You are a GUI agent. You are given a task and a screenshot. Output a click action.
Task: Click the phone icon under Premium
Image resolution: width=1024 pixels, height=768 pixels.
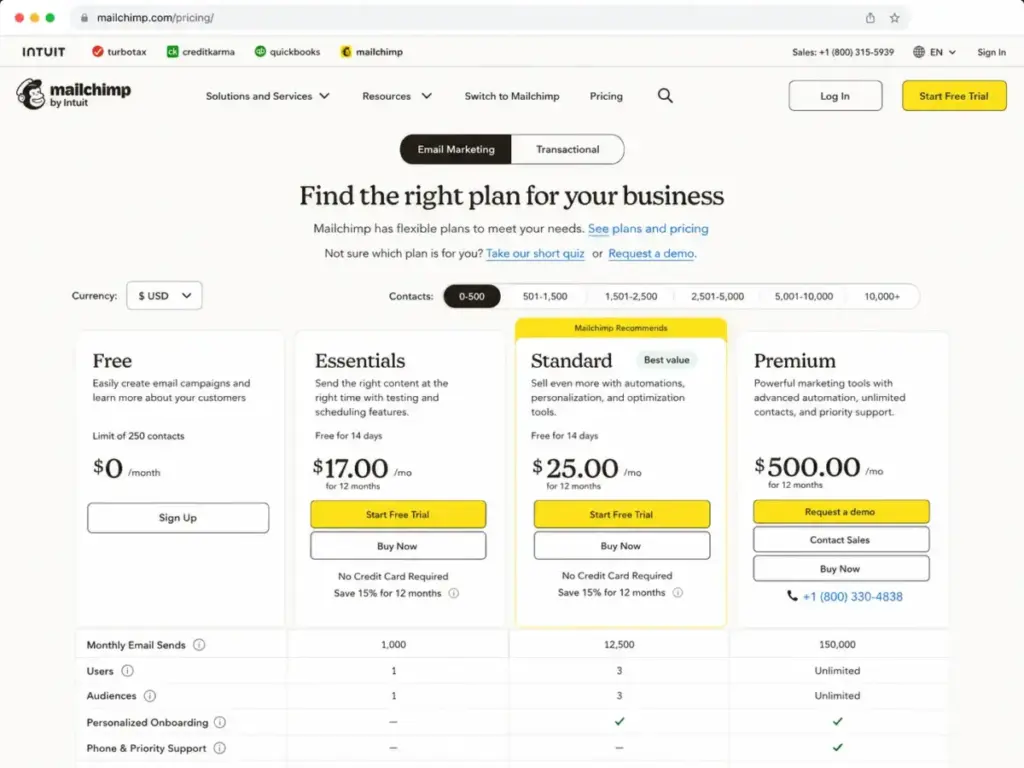[x=792, y=596]
